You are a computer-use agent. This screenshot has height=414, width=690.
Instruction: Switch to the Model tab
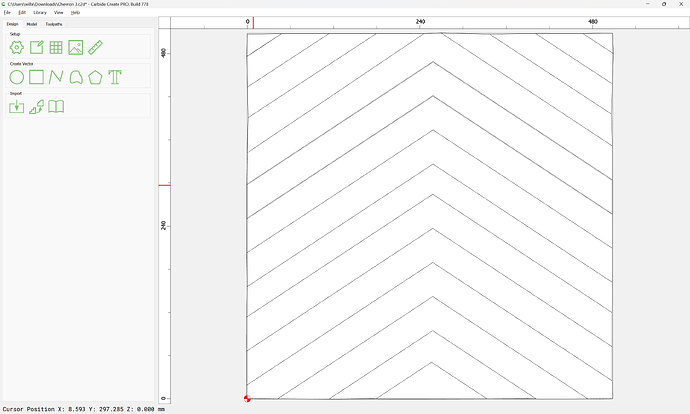coord(32,24)
